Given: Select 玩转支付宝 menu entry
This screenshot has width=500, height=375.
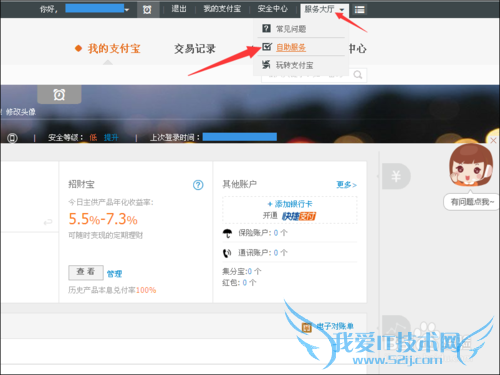Looking at the screenshot, I should click(x=294, y=65).
